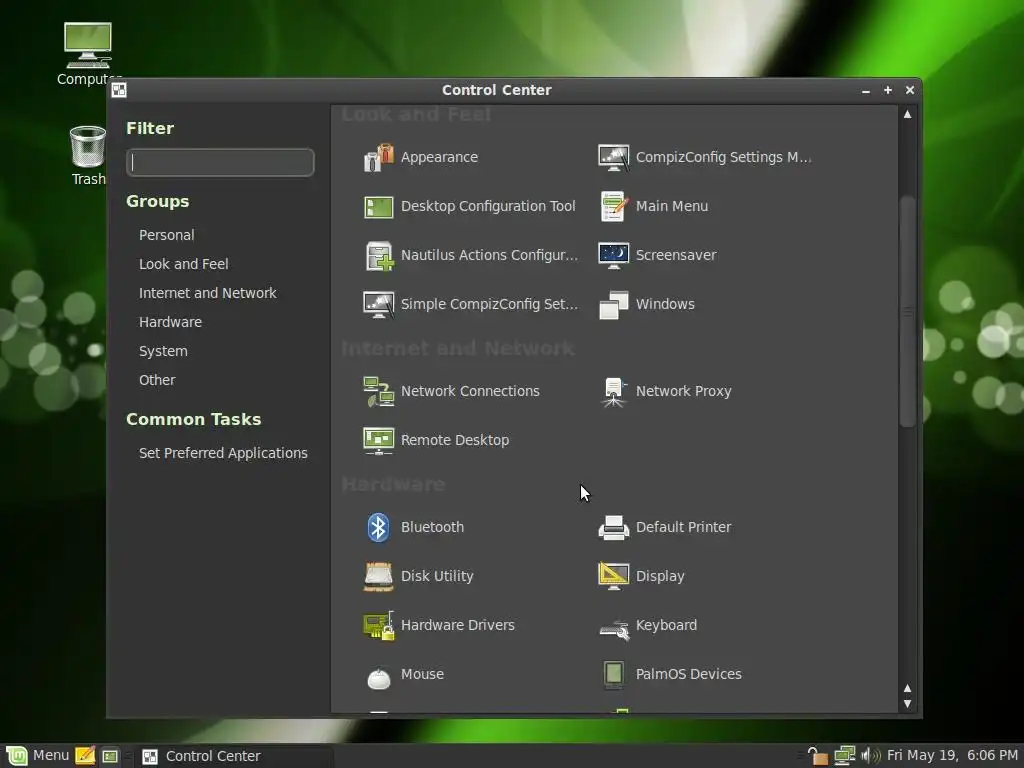
Task: Open Remote Desktop preferences icon
Action: coord(379,440)
